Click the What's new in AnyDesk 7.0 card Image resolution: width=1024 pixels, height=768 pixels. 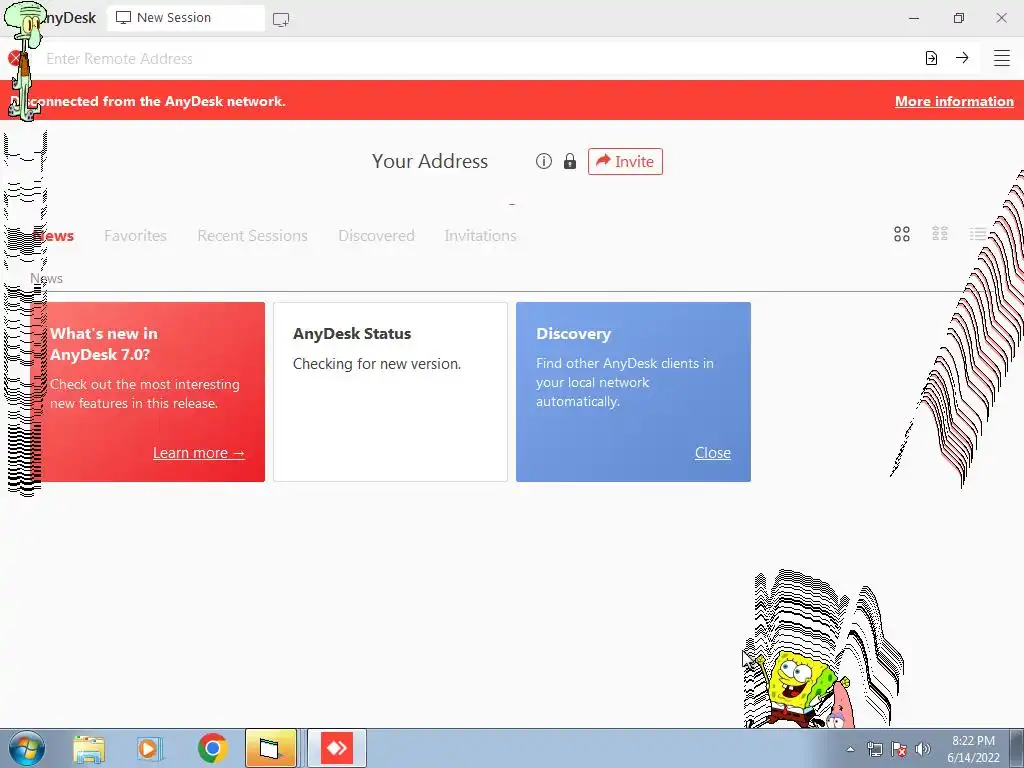pos(148,392)
